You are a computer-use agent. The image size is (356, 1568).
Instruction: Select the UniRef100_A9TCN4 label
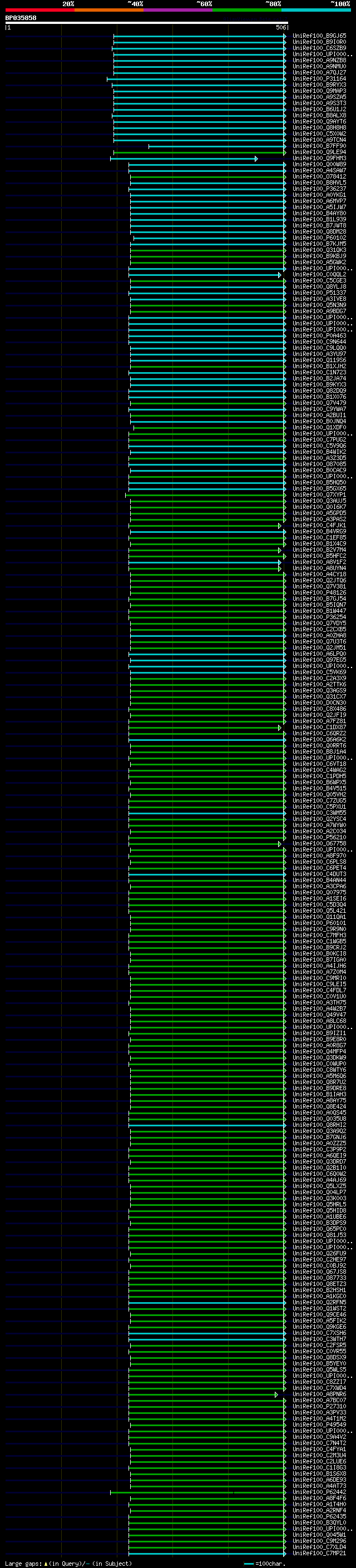pyautogui.click(x=319, y=140)
